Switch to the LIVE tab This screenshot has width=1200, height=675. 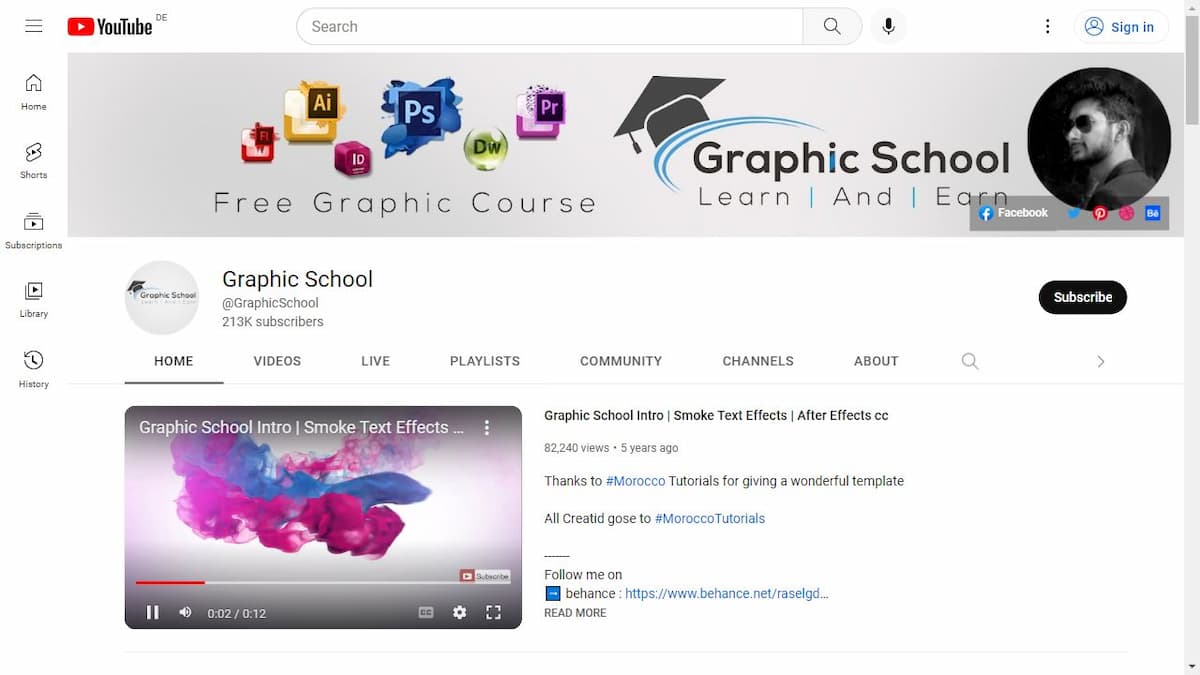point(375,361)
